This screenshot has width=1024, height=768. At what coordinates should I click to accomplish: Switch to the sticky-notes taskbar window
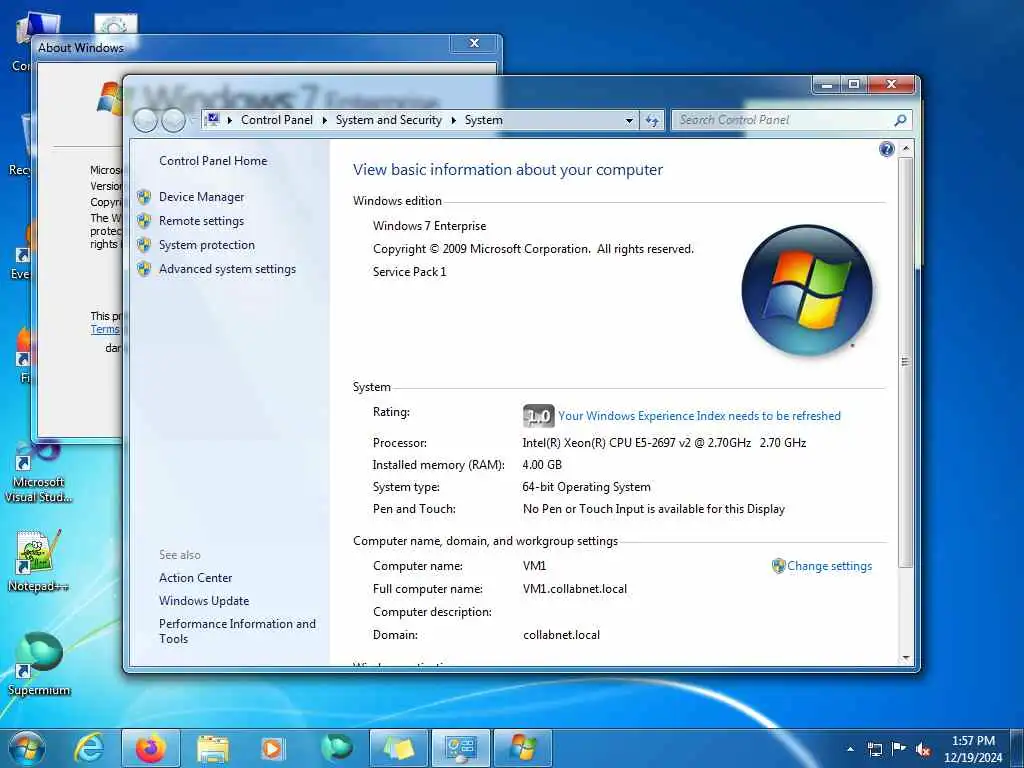pos(398,748)
